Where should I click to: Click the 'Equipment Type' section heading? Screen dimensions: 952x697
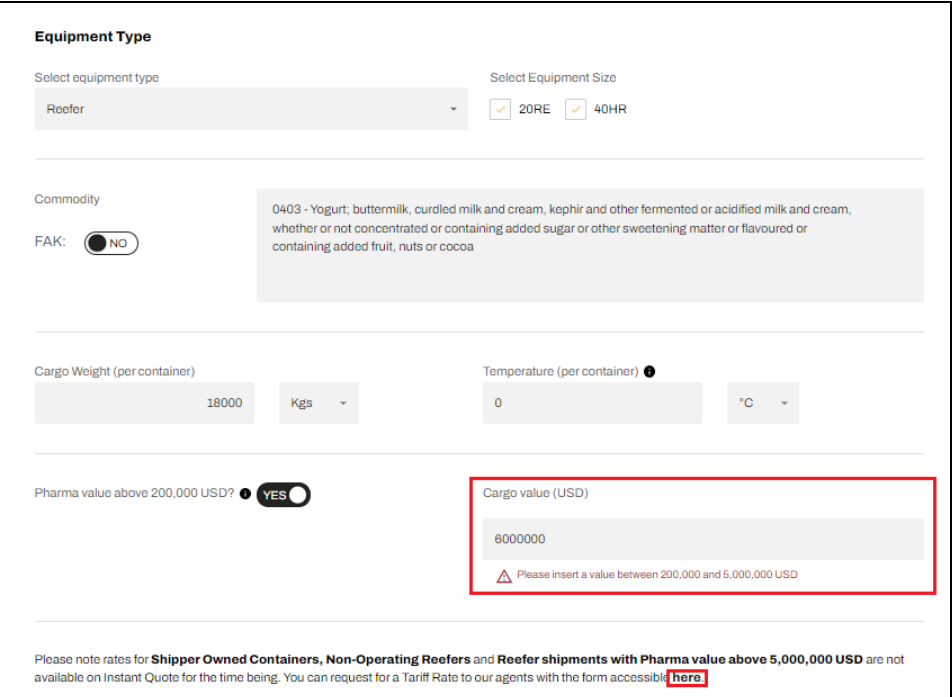click(x=93, y=36)
